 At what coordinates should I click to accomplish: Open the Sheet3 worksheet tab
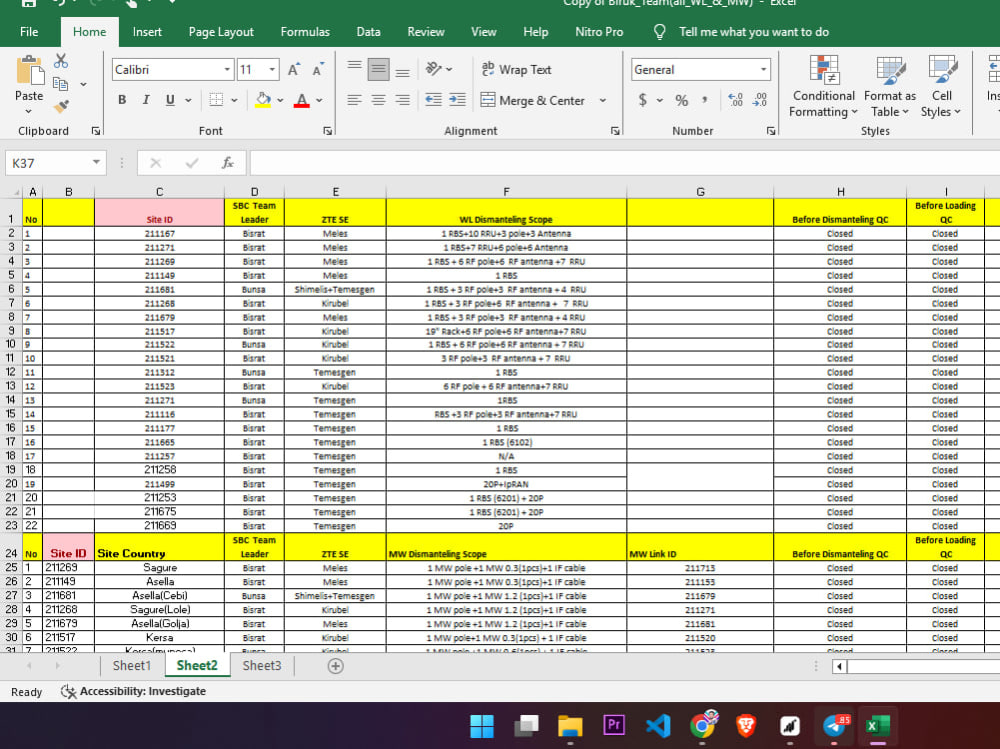coord(261,666)
